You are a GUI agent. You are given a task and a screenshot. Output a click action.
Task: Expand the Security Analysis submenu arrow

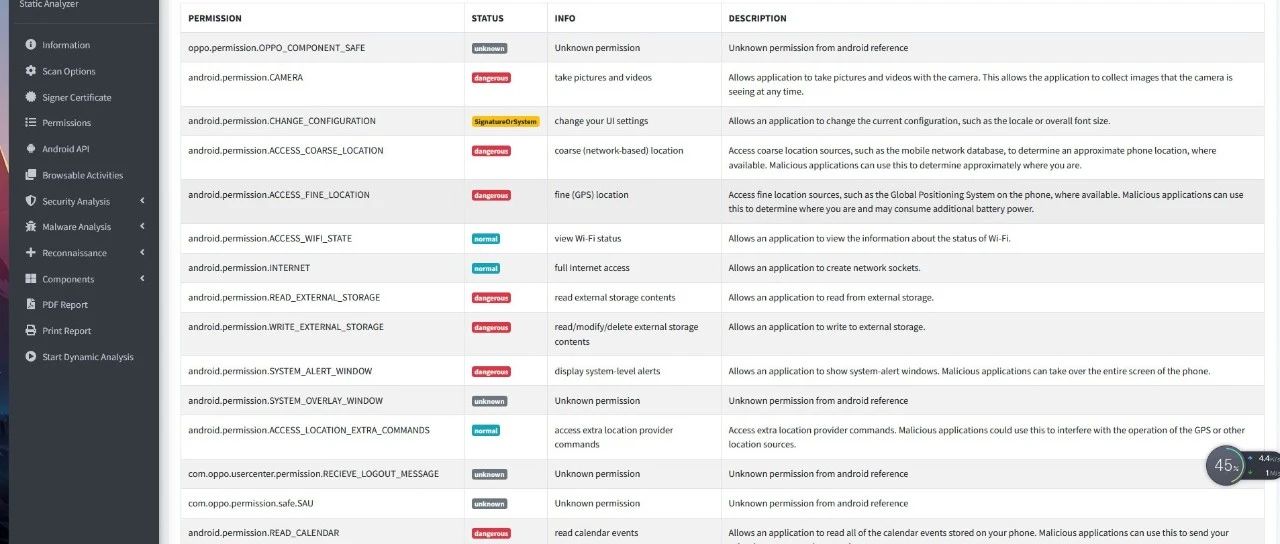pyautogui.click(x=142, y=201)
